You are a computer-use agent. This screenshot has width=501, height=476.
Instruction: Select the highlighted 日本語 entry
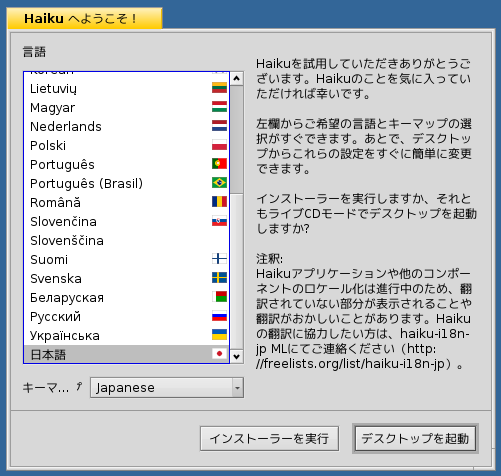click(x=127, y=354)
